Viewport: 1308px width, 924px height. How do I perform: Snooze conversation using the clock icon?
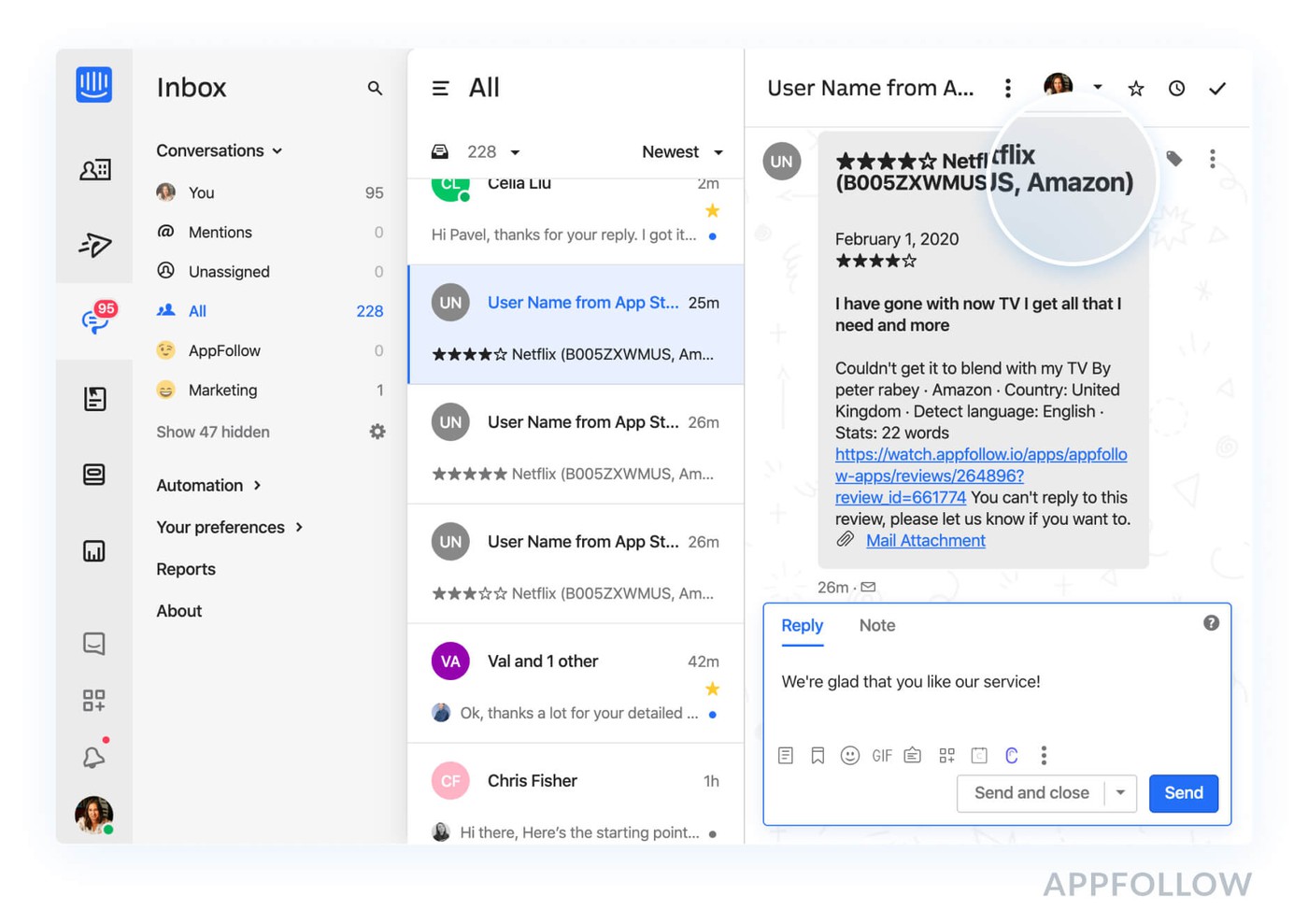1176,89
